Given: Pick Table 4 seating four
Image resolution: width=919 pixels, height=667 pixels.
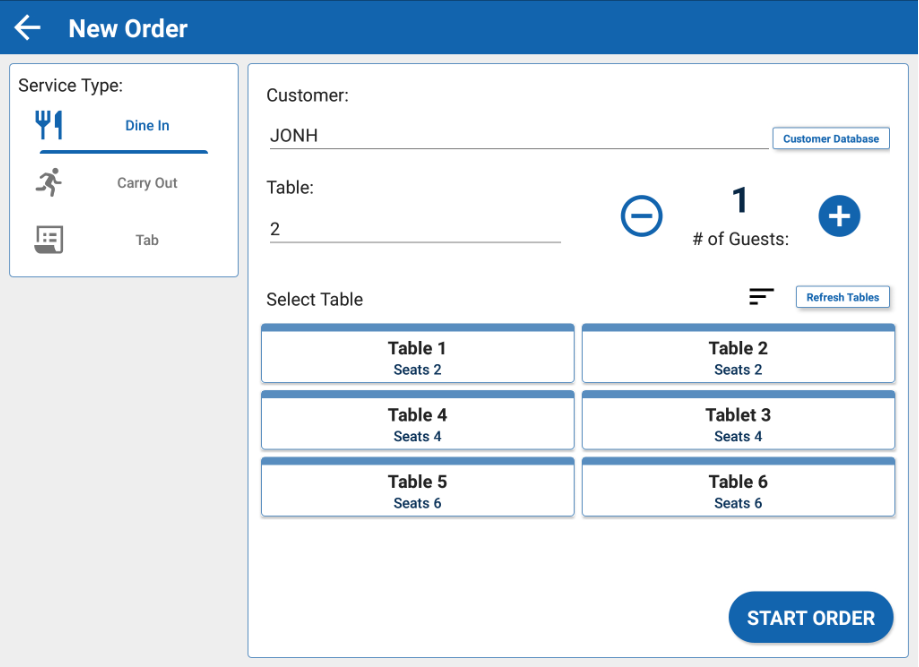Looking at the screenshot, I should click(x=417, y=422).
